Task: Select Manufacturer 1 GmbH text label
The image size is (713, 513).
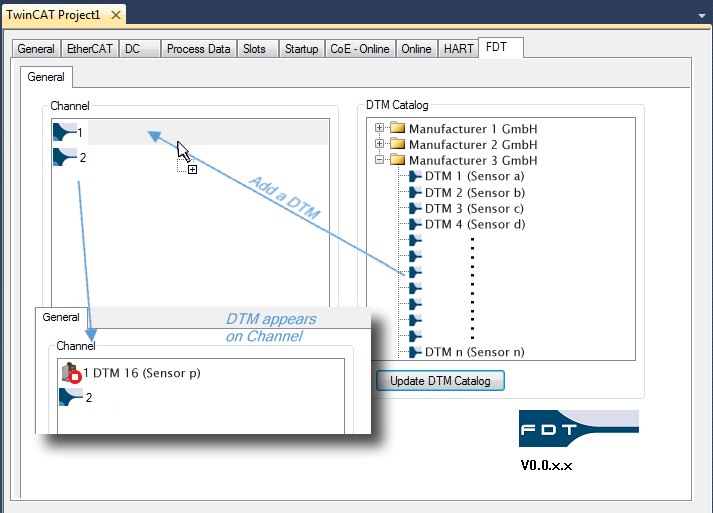Action: point(473,129)
